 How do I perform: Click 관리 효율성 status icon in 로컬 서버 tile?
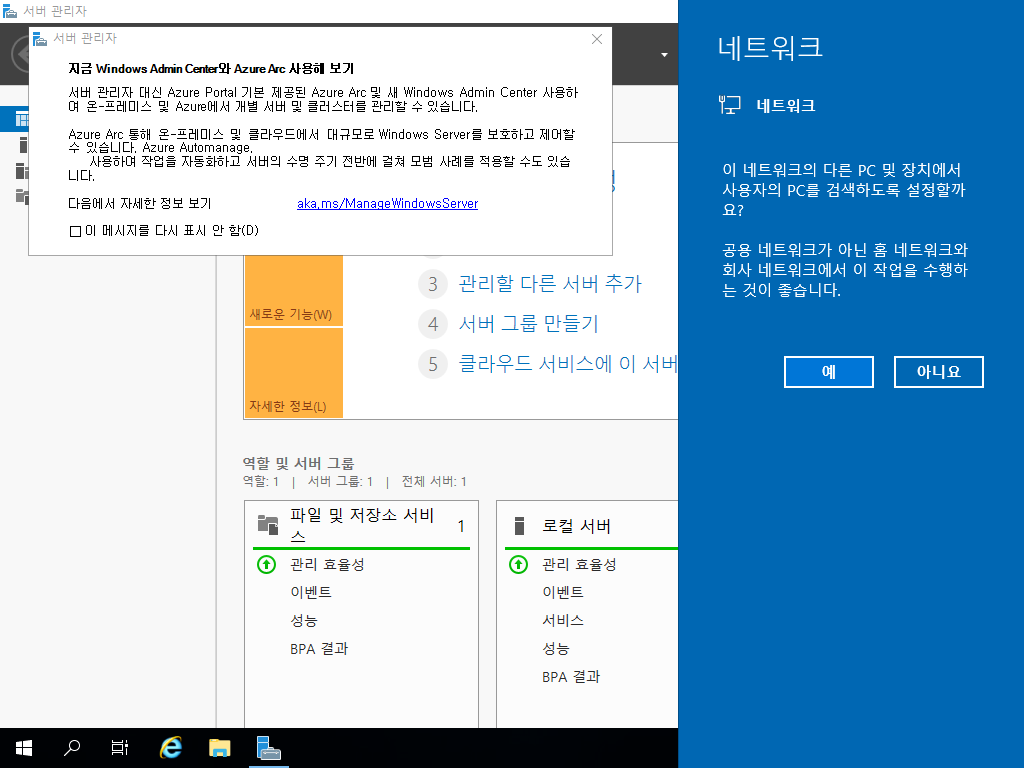click(519, 564)
